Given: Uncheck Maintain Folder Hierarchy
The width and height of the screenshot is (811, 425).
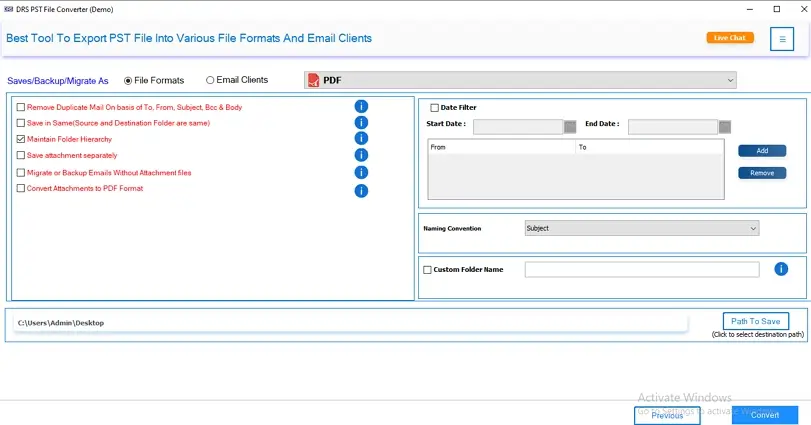Looking at the screenshot, I should pos(21,139).
